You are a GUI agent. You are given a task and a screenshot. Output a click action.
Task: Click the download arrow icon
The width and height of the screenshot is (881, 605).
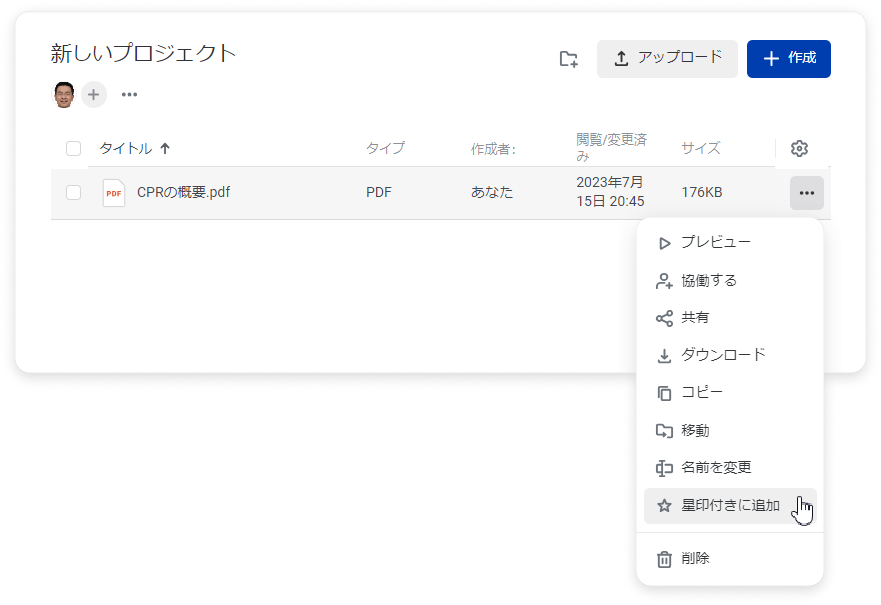[x=664, y=356]
